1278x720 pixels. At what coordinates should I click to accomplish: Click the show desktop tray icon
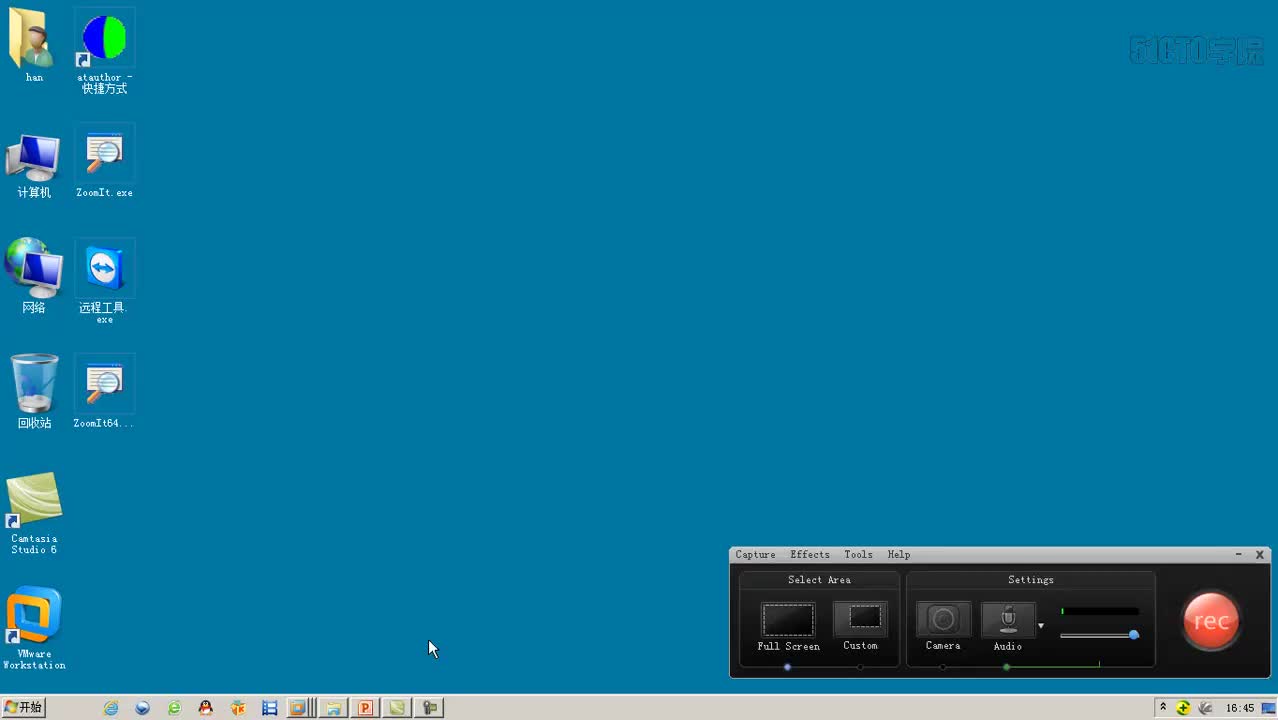(x=1268, y=708)
